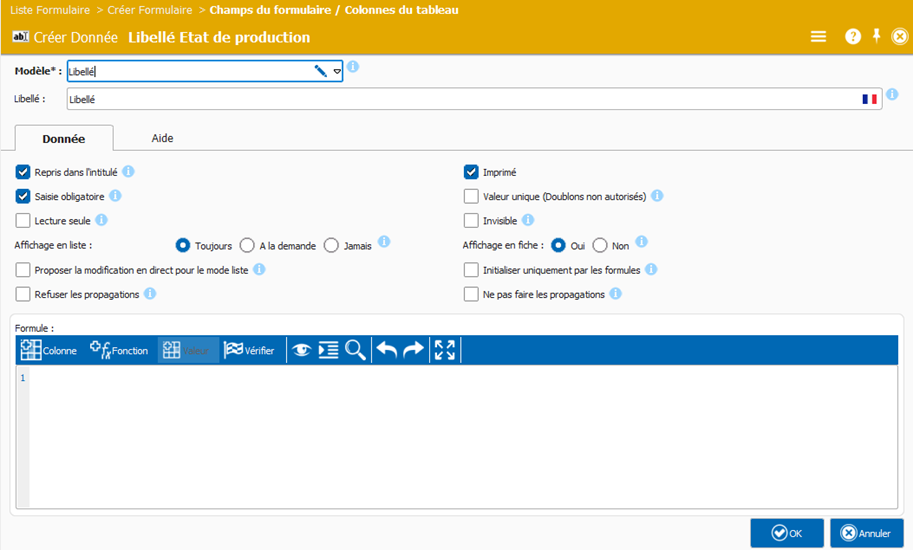Image resolution: width=913 pixels, height=550 pixels.
Task: Expand the formula editor to fullscreen
Action: coord(445,350)
